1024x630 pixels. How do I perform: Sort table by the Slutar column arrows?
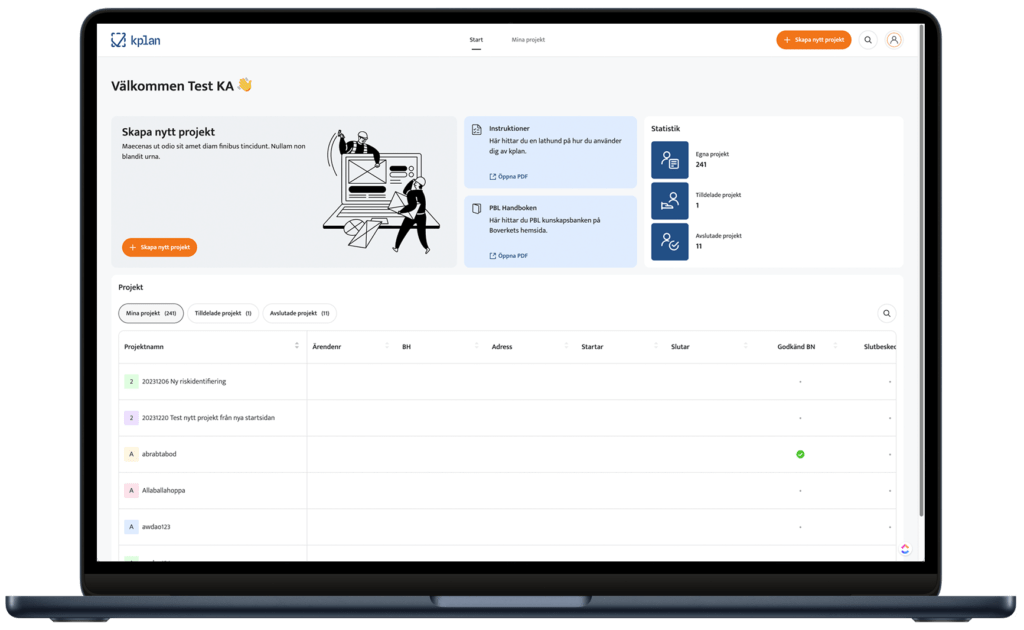click(746, 346)
